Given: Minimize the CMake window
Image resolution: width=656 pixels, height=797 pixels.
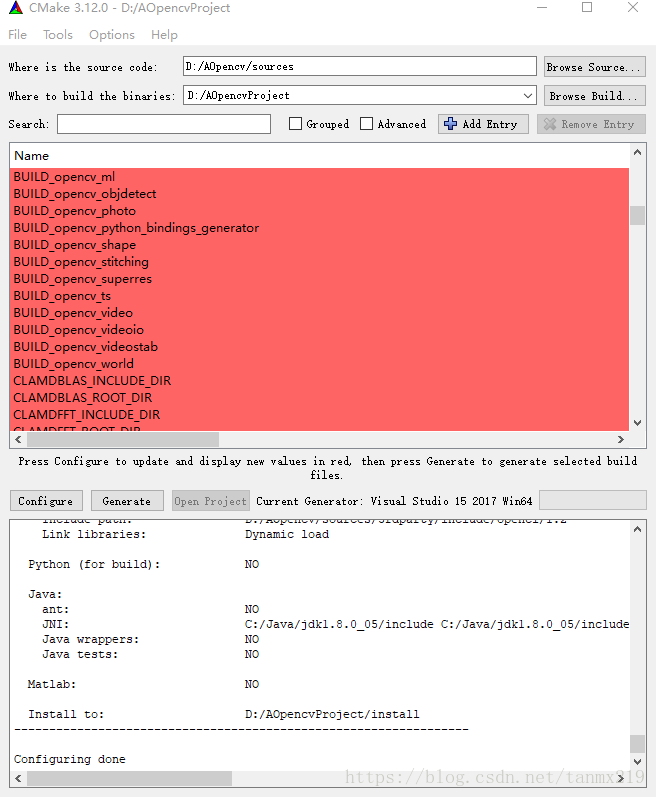Looking at the screenshot, I should click(x=542, y=8).
